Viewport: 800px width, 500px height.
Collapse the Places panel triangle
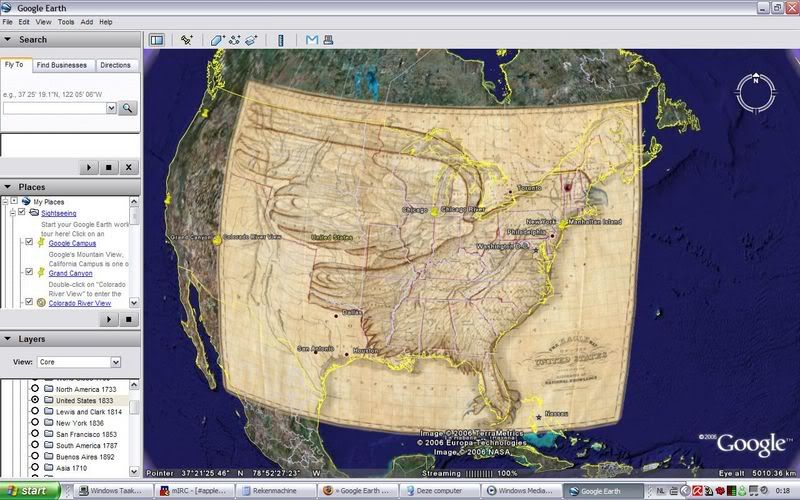coord(8,187)
